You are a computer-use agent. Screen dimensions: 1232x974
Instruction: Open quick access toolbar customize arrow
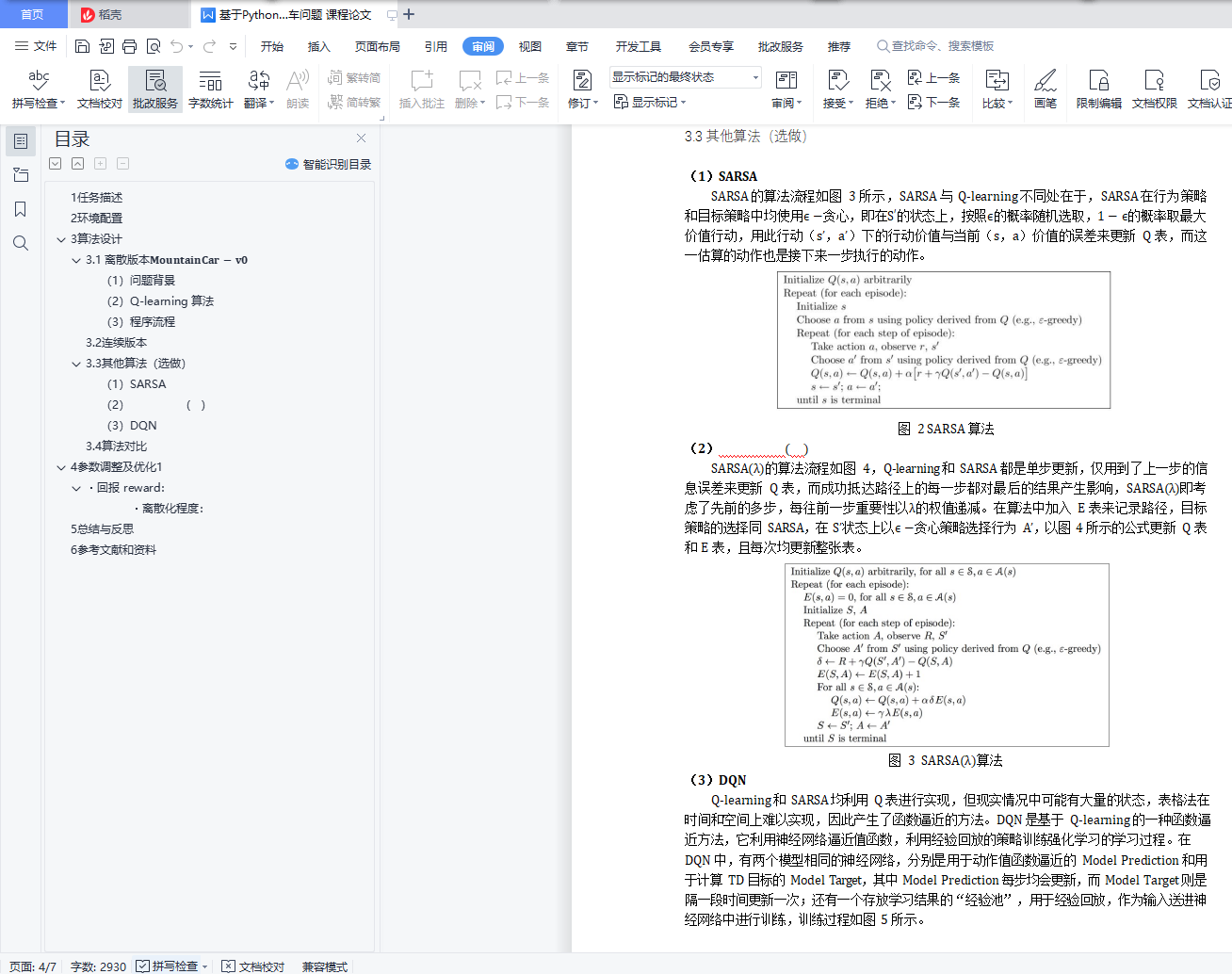tap(233, 46)
